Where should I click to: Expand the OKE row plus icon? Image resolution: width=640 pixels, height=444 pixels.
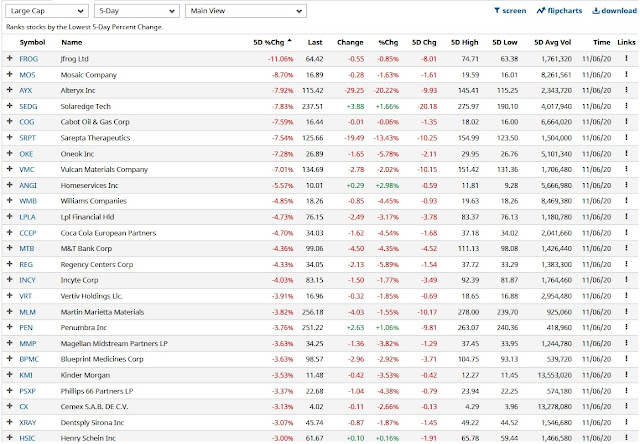click(x=10, y=153)
